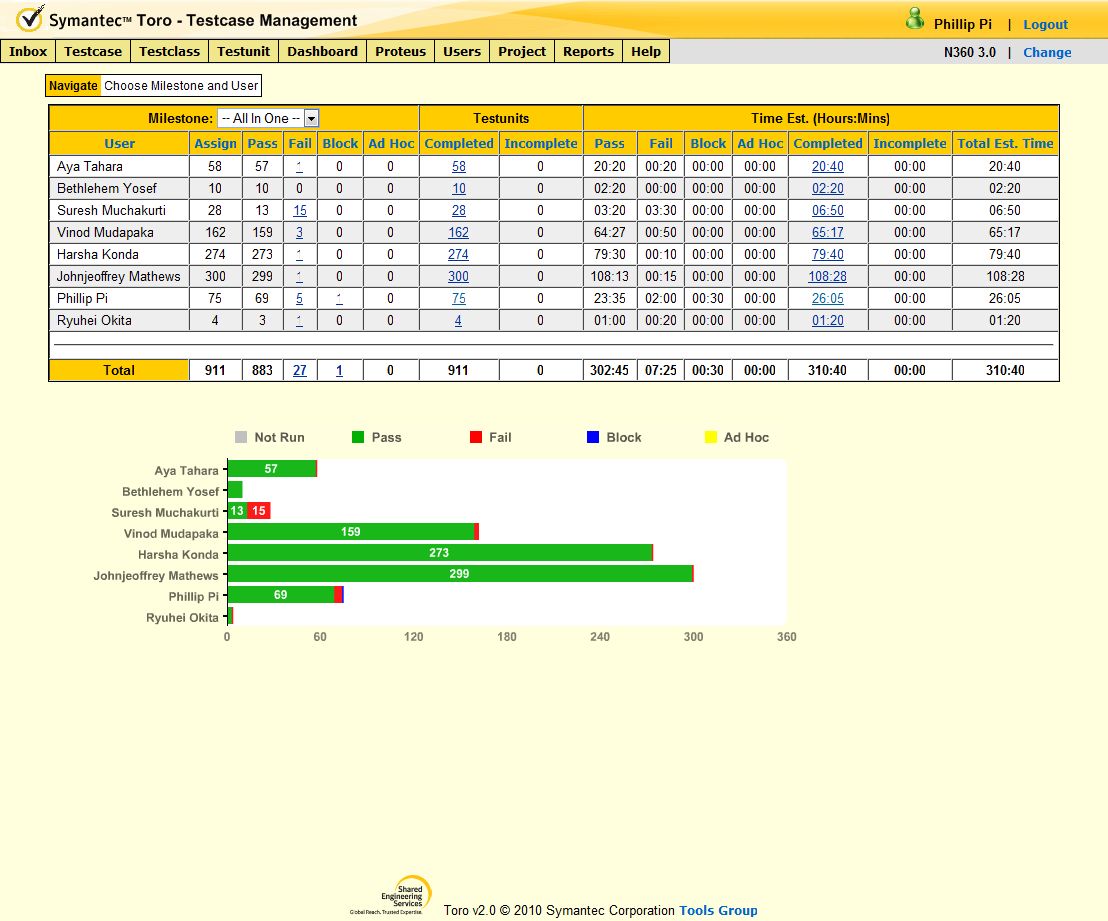This screenshot has width=1108, height=921.
Task: Click the Change project link
Action: [x=1047, y=52]
